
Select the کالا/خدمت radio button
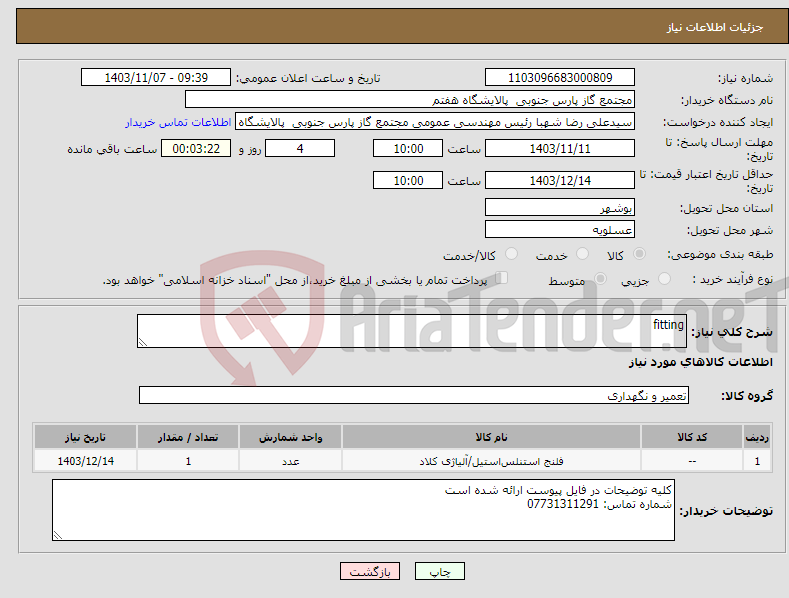click(511, 254)
